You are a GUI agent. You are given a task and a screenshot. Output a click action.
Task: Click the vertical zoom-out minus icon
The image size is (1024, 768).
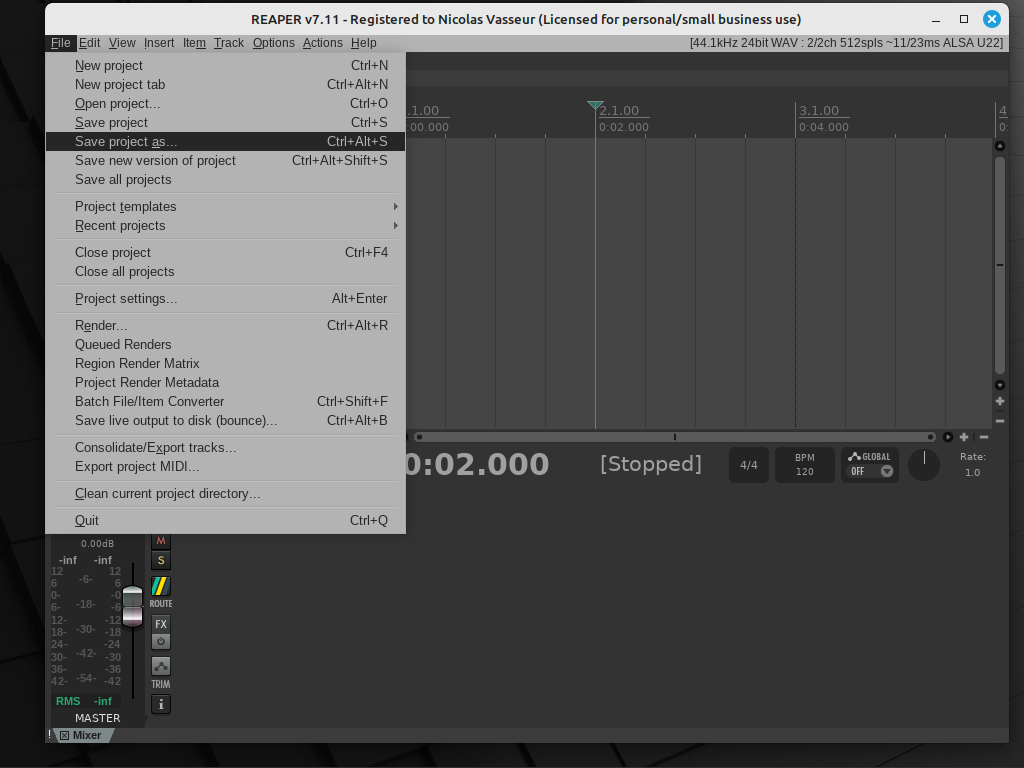pyautogui.click(x=1000, y=421)
